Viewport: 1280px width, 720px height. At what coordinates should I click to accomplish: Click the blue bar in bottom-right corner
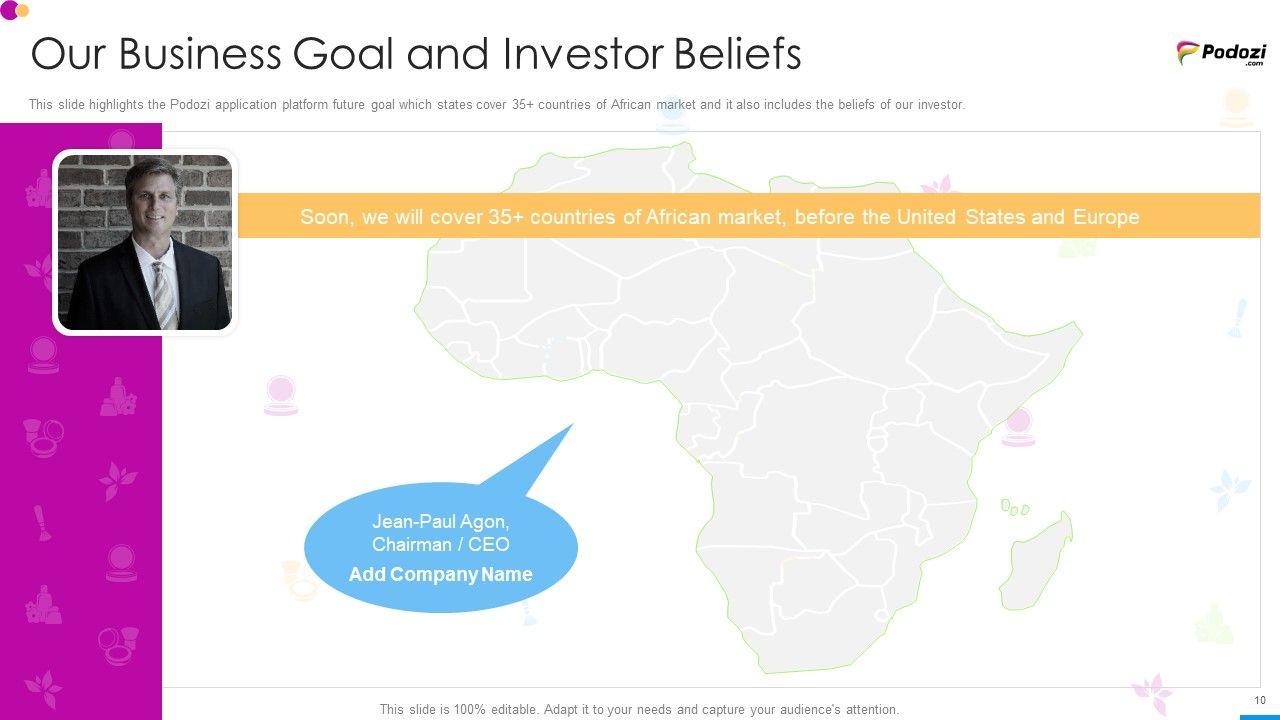pyautogui.click(x=1259, y=716)
